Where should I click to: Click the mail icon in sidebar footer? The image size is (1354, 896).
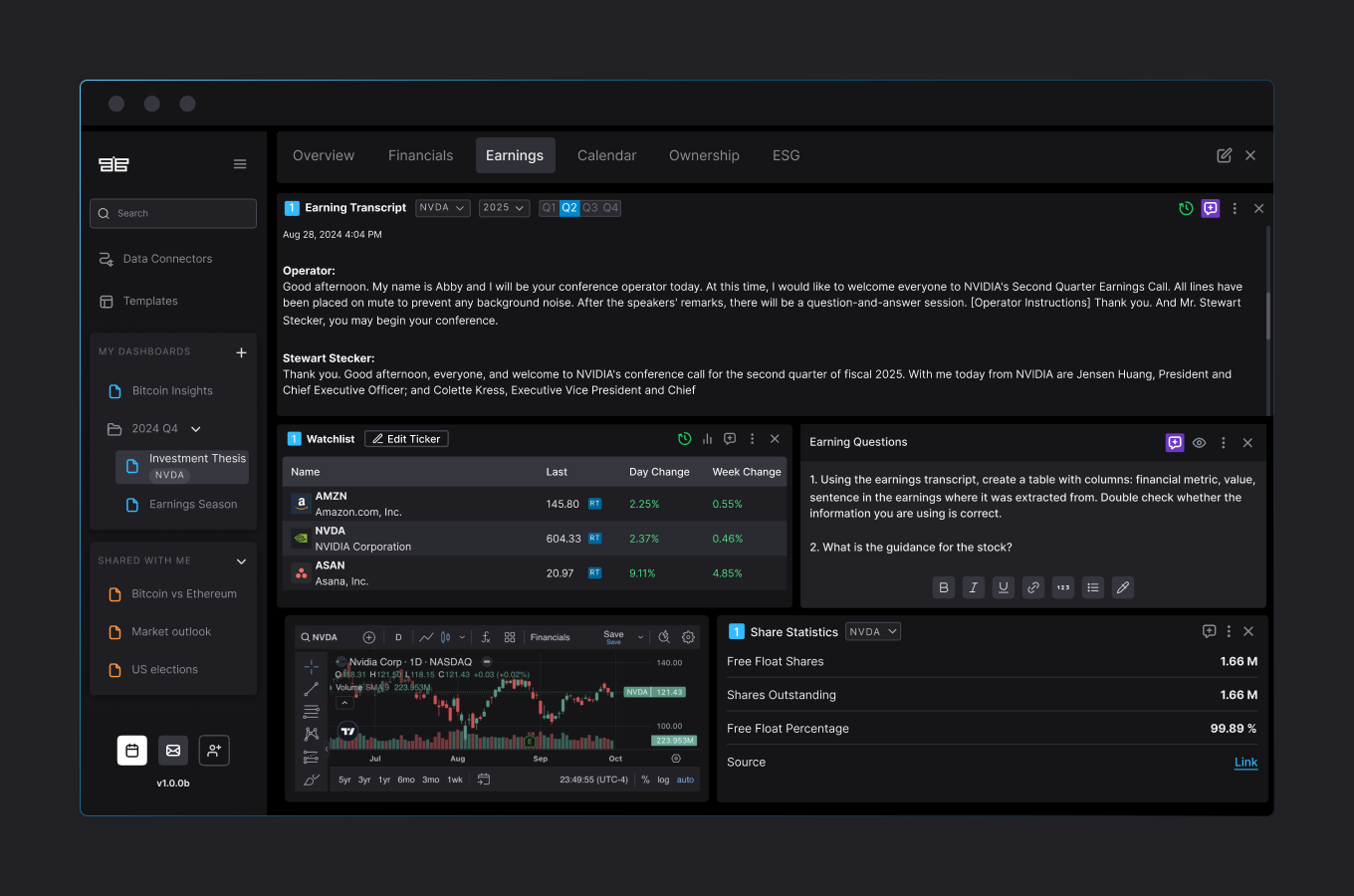coord(173,751)
